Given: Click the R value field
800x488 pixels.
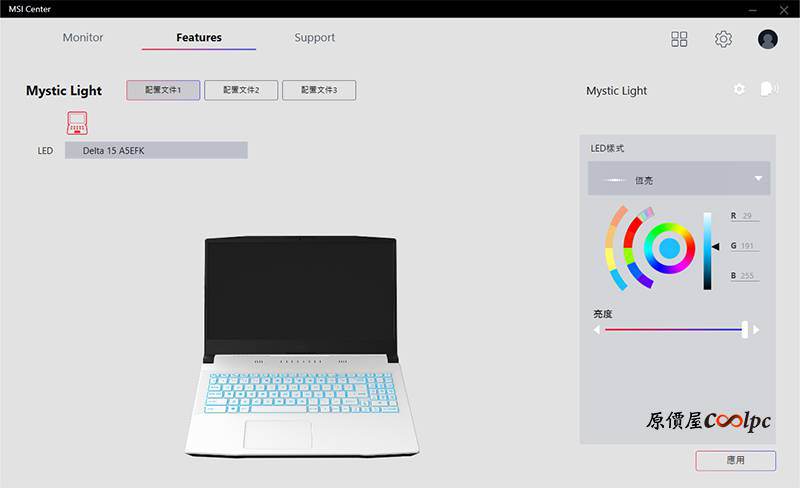Looking at the screenshot, I should [x=747, y=216].
